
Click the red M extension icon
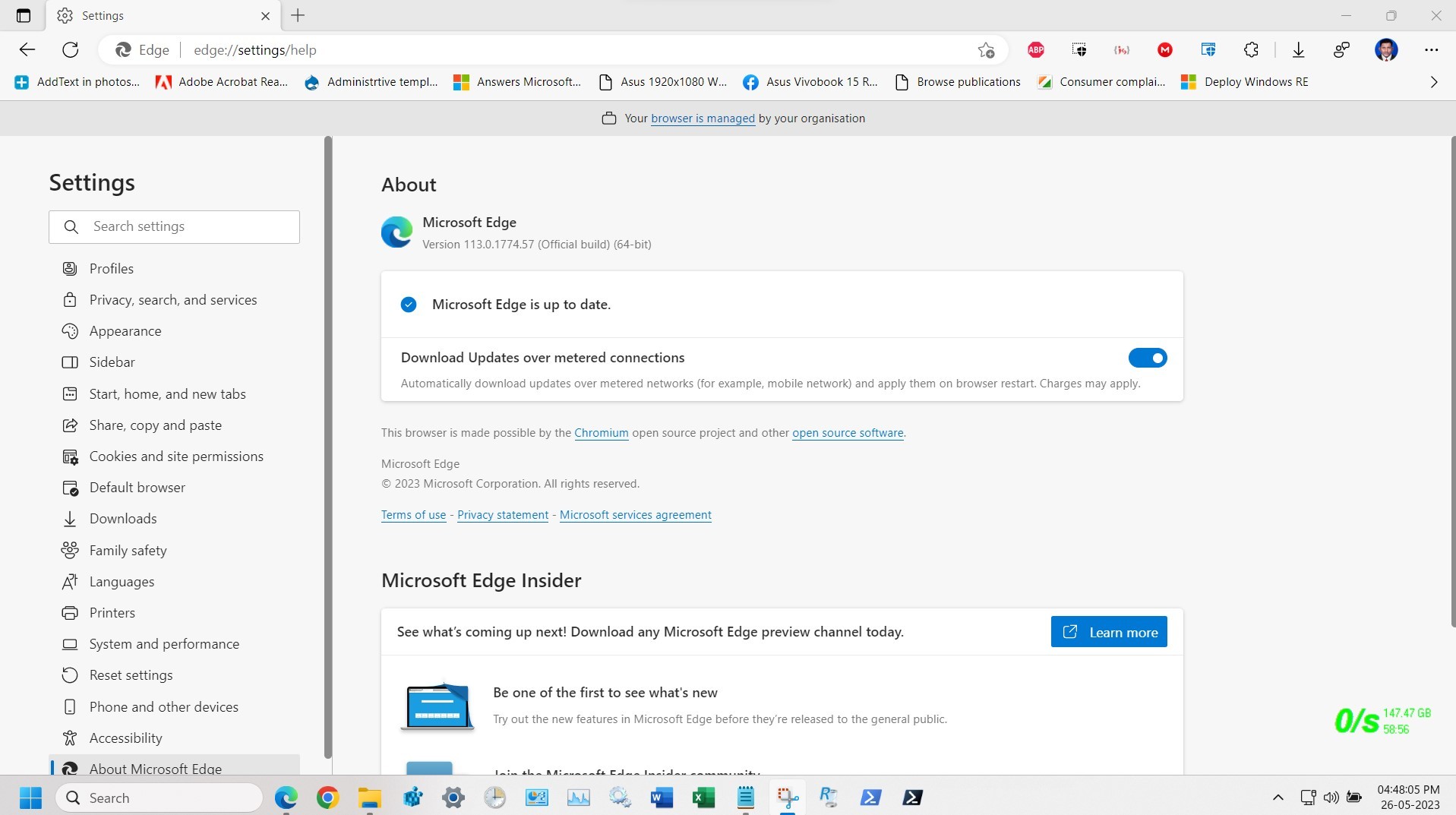tap(1165, 50)
